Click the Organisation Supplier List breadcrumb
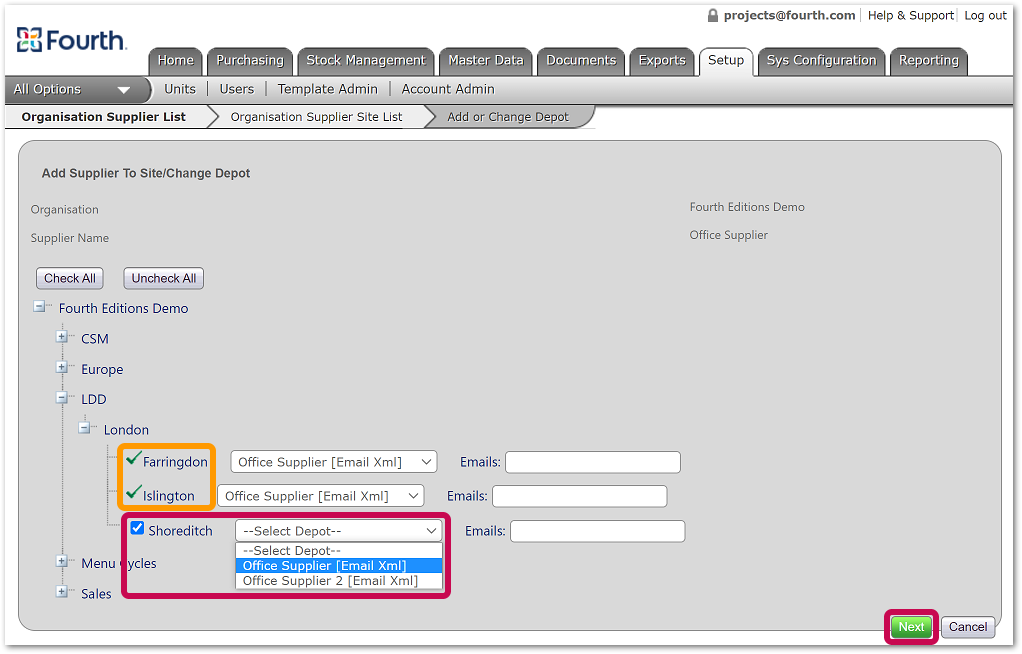The width and height of the screenshot is (1022, 654). [x=104, y=117]
